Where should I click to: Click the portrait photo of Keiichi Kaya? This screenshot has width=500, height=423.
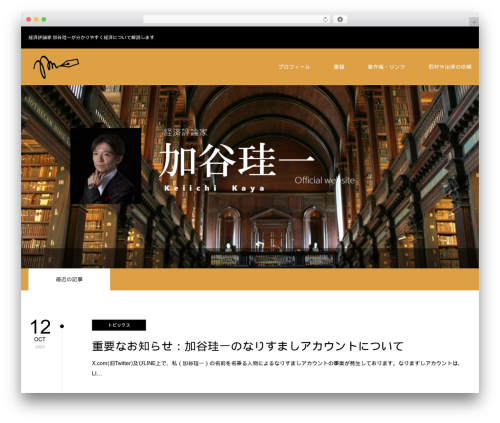click(x=106, y=166)
